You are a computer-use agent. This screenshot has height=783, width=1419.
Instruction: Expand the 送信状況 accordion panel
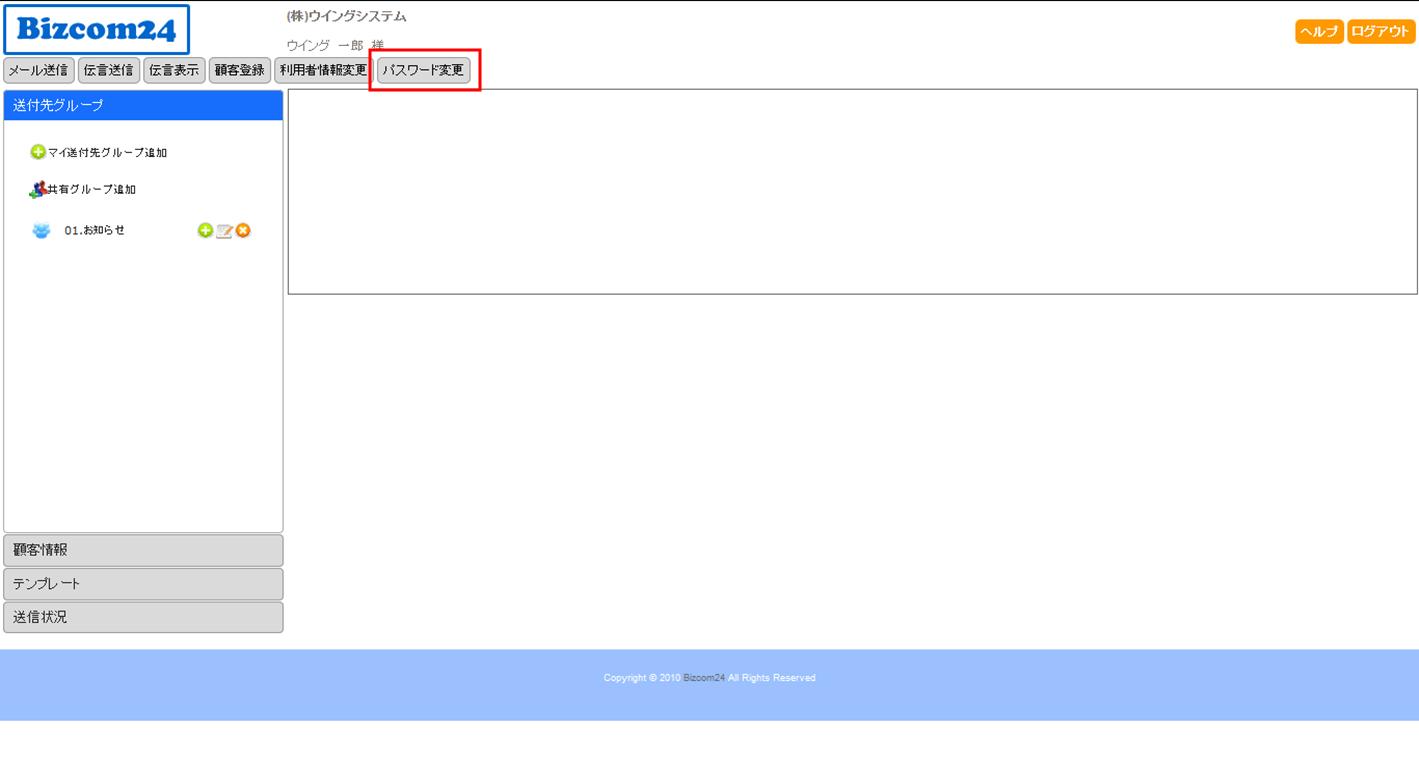point(143,618)
